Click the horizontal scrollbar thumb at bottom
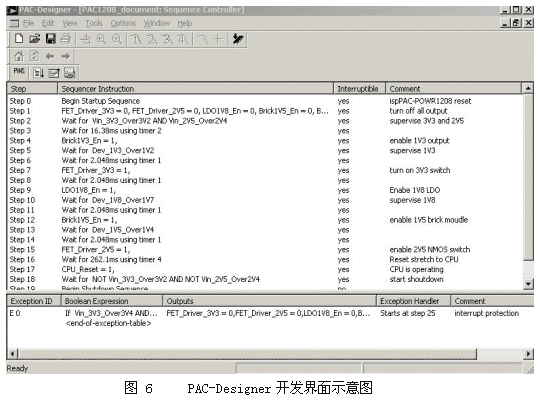 (247, 354)
